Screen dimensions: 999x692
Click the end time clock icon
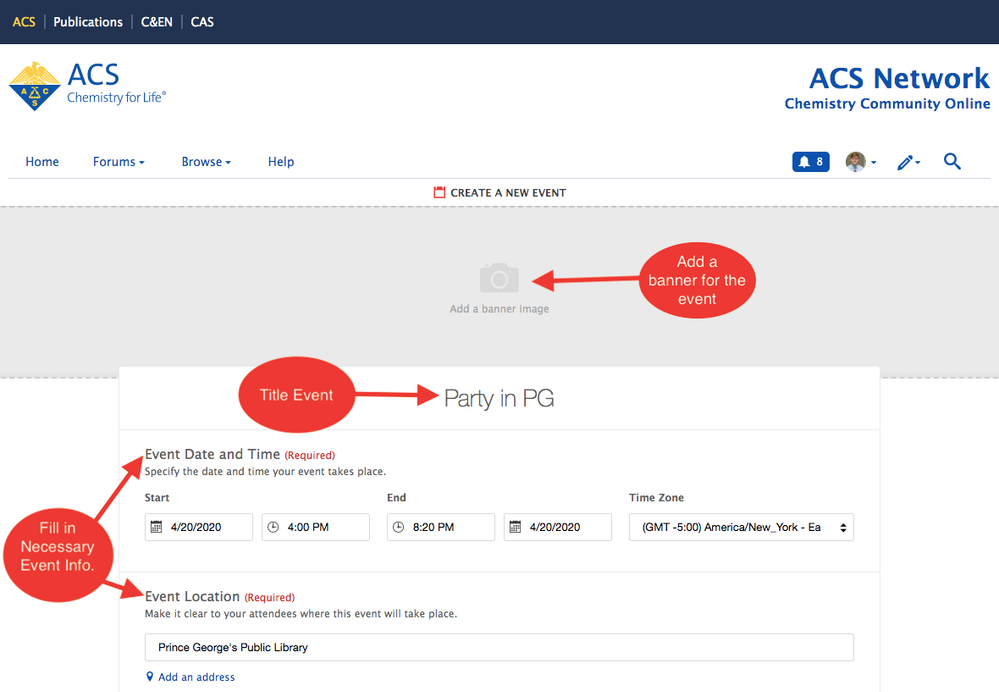[399, 527]
